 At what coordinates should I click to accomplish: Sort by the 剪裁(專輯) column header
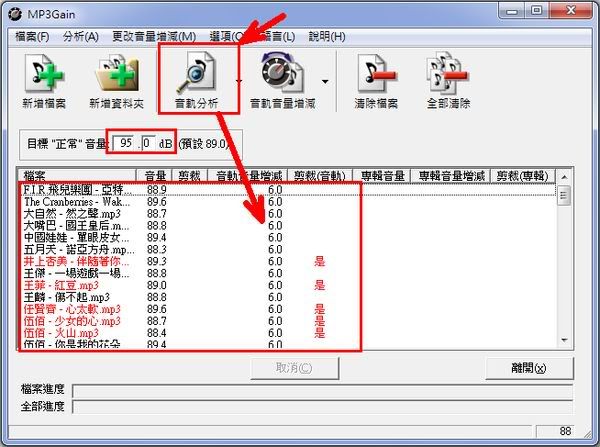(x=523, y=176)
